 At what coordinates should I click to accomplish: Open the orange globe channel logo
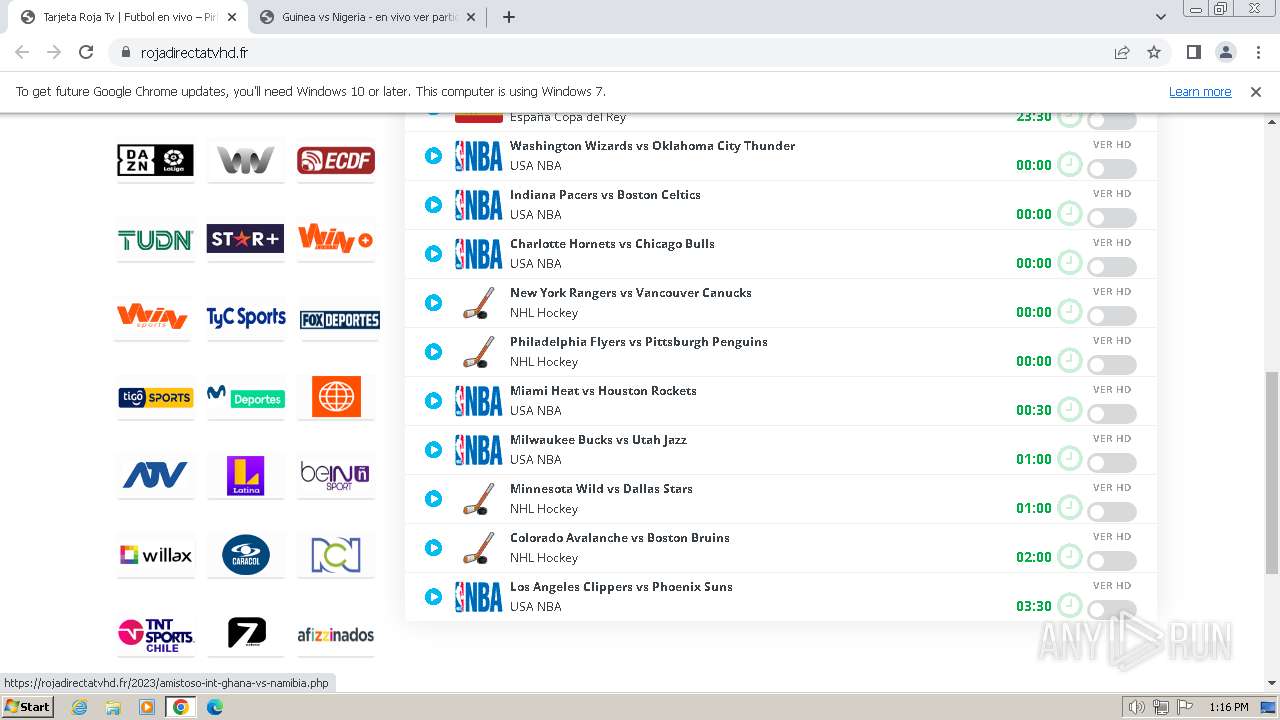point(336,397)
